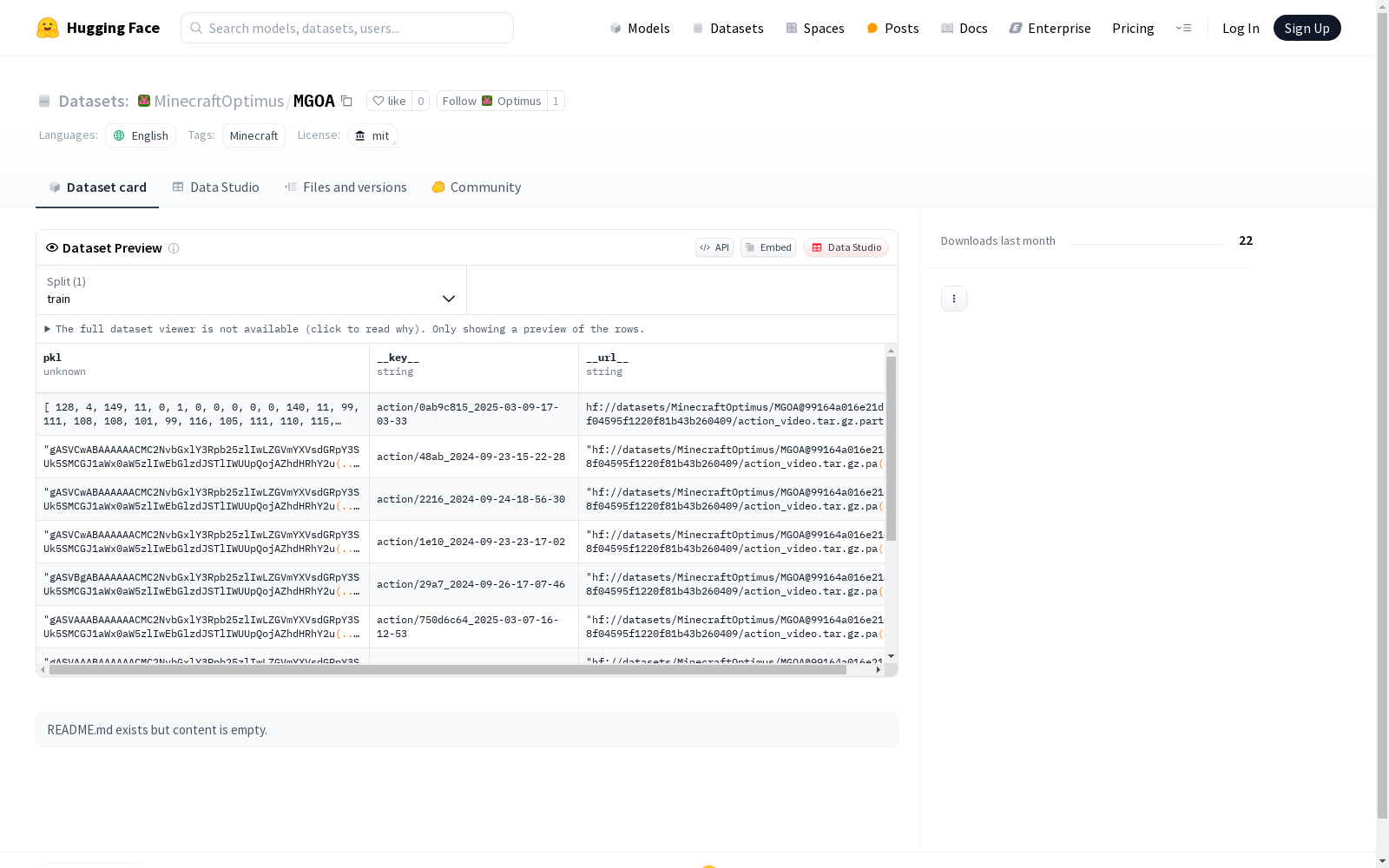The height and width of the screenshot is (868, 1389).
Task: Click the Embed button
Action: point(768,247)
